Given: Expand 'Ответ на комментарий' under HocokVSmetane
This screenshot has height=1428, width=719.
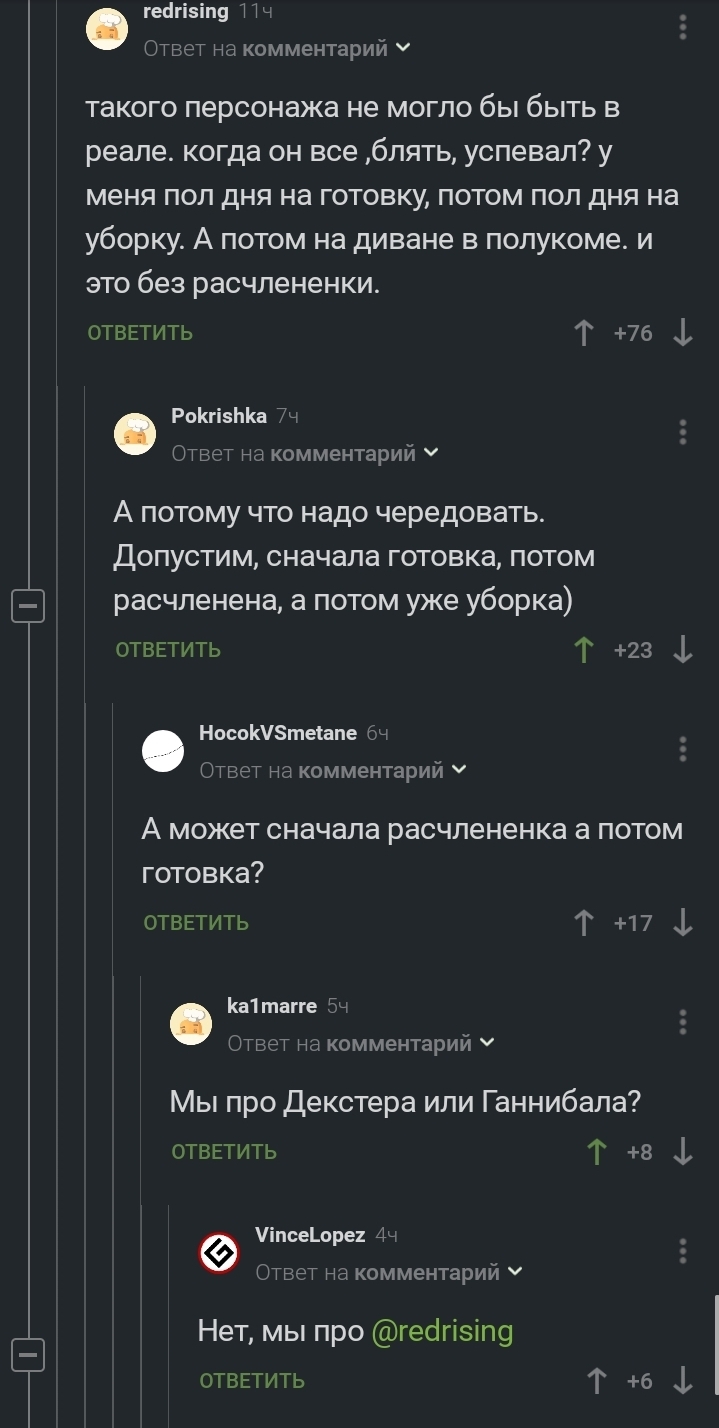Looking at the screenshot, I should [x=333, y=770].
